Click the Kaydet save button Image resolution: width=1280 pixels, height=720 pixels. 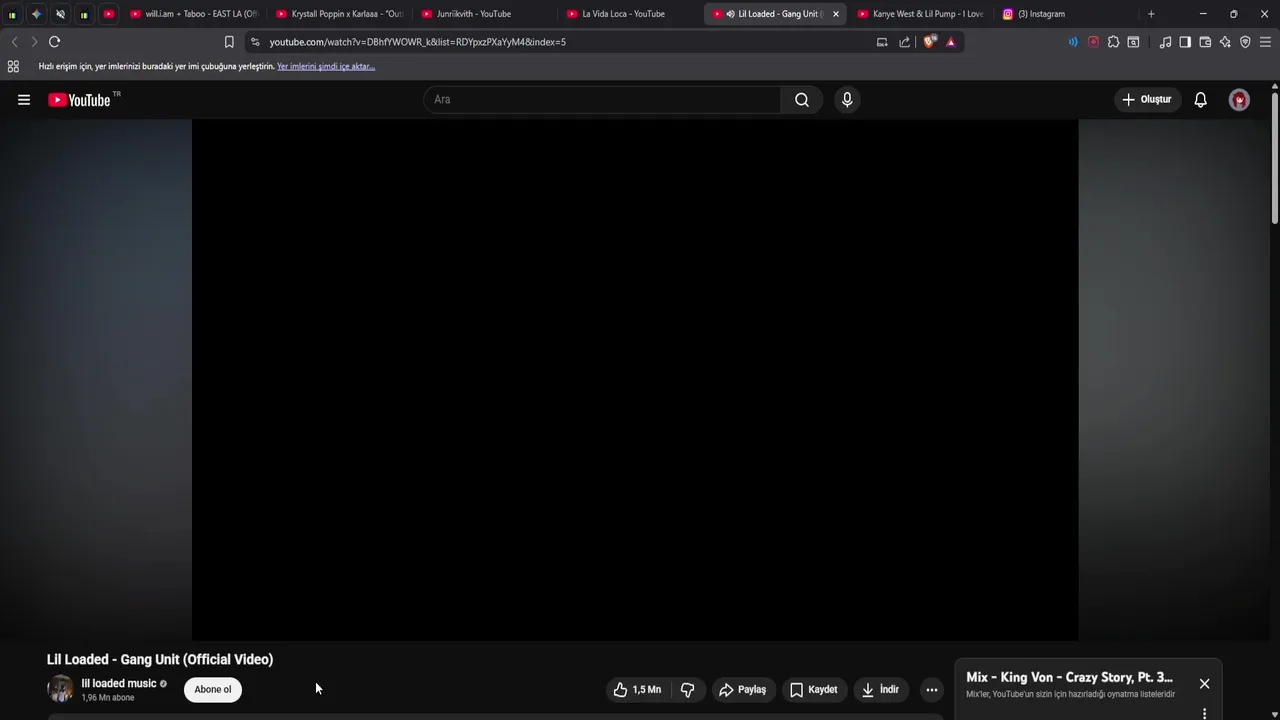point(814,689)
